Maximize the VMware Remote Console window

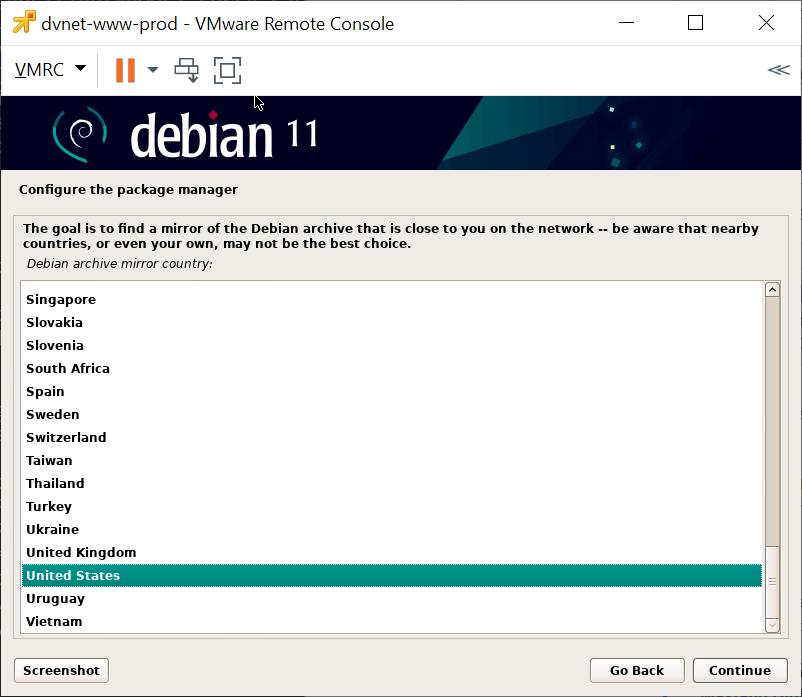click(x=695, y=23)
